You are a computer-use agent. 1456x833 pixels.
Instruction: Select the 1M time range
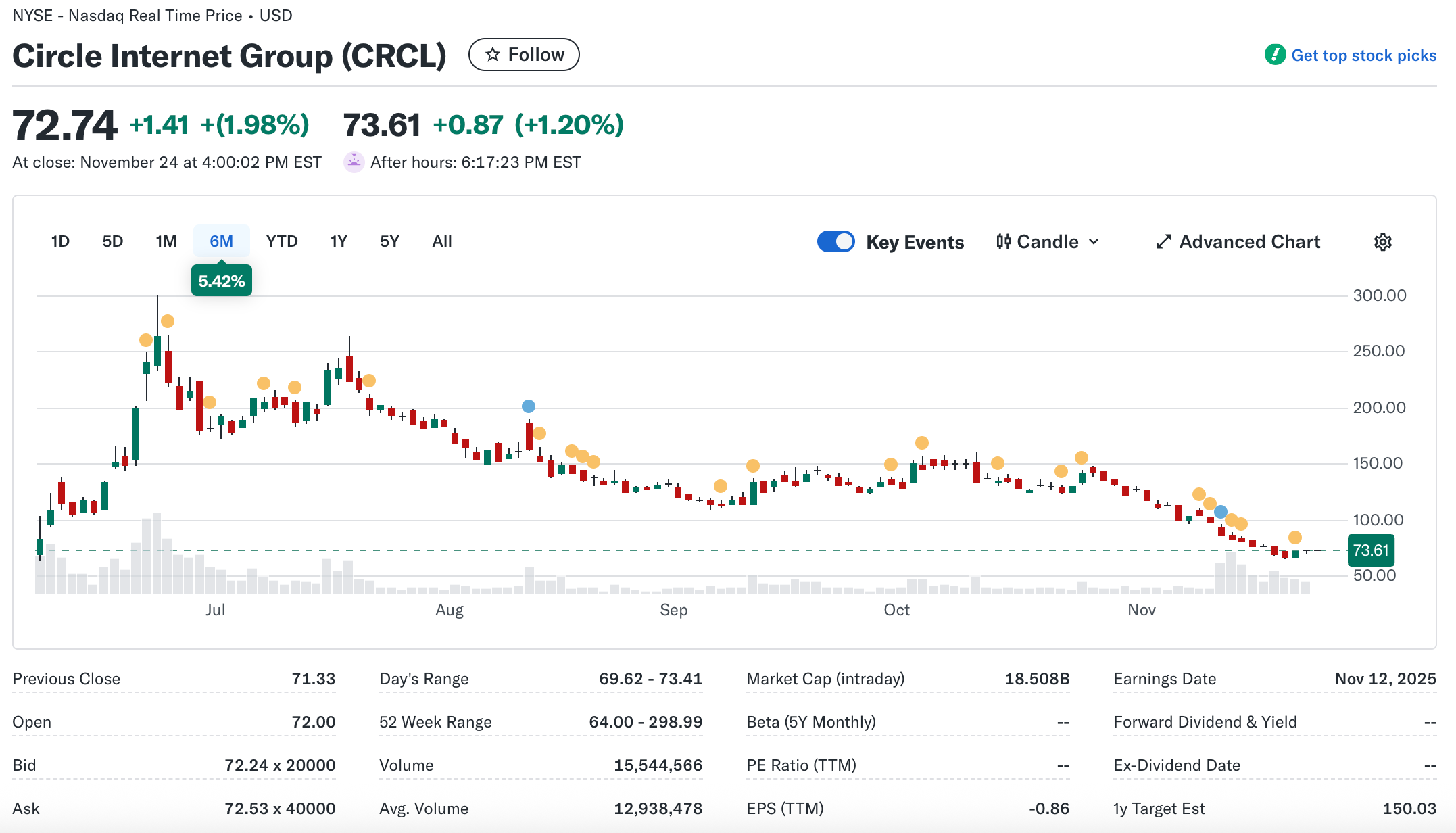(x=166, y=241)
